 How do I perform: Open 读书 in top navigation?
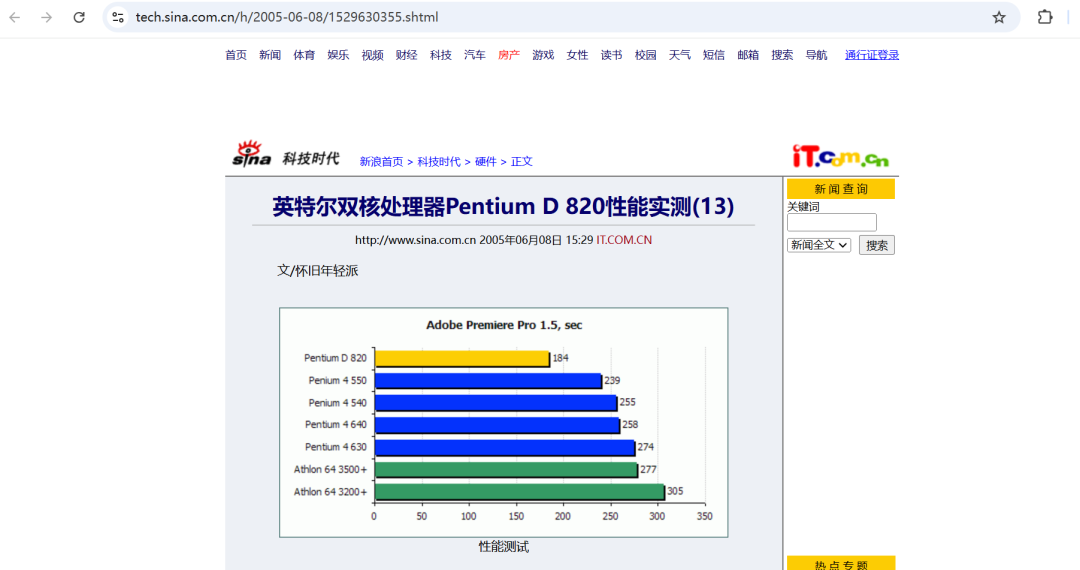click(x=612, y=55)
